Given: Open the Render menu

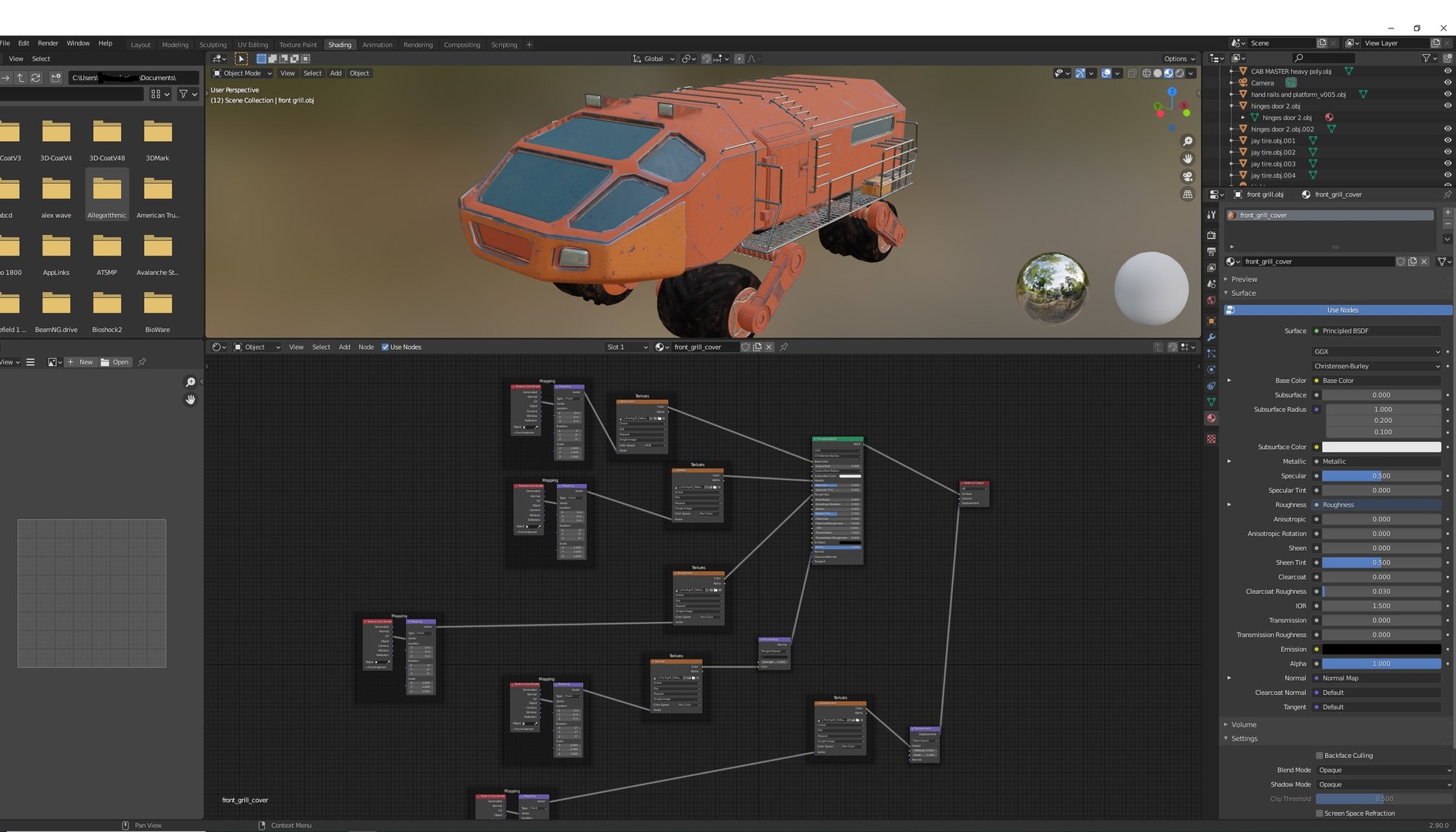Looking at the screenshot, I should tap(48, 44).
